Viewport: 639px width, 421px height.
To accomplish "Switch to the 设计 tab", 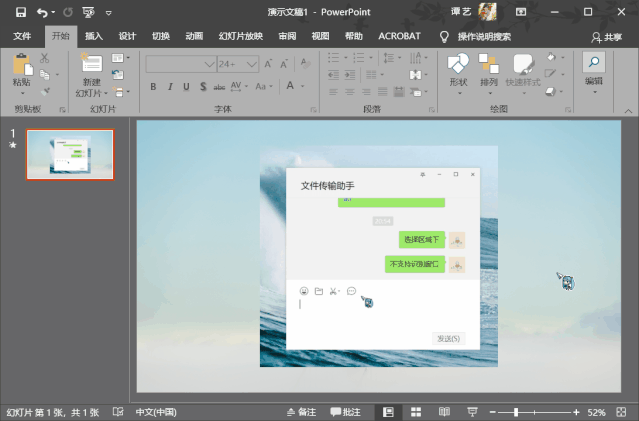I will pyautogui.click(x=127, y=36).
